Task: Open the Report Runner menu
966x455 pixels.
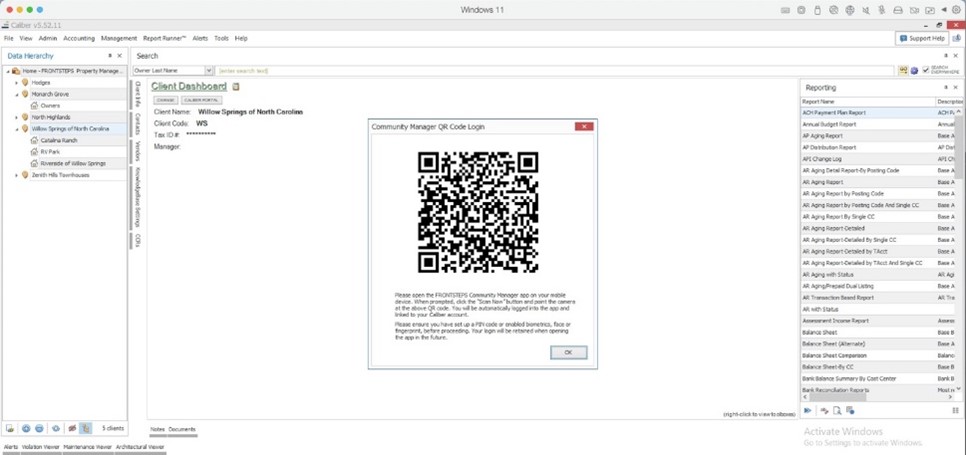Action: pyautogui.click(x=164, y=38)
